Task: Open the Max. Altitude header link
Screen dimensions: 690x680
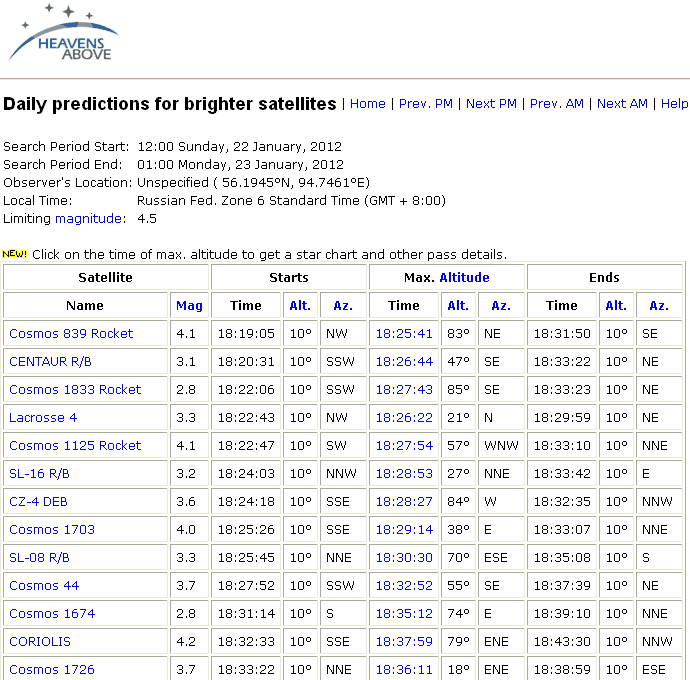Action: (x=464, y=278)
